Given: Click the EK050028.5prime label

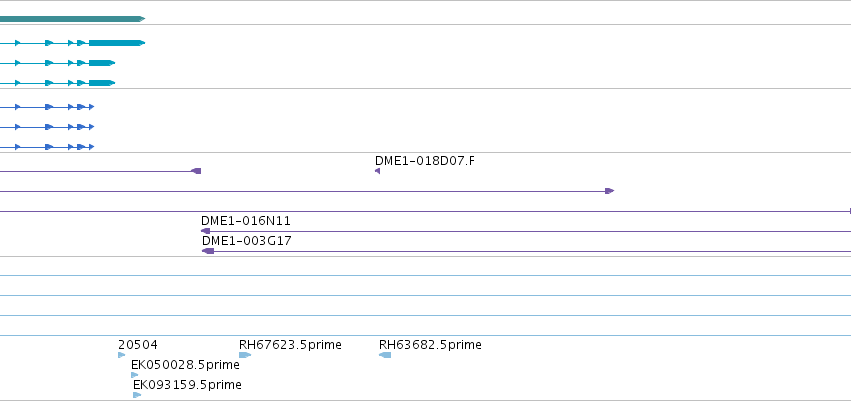Looking at the screenshot, I should pos(185,365).
